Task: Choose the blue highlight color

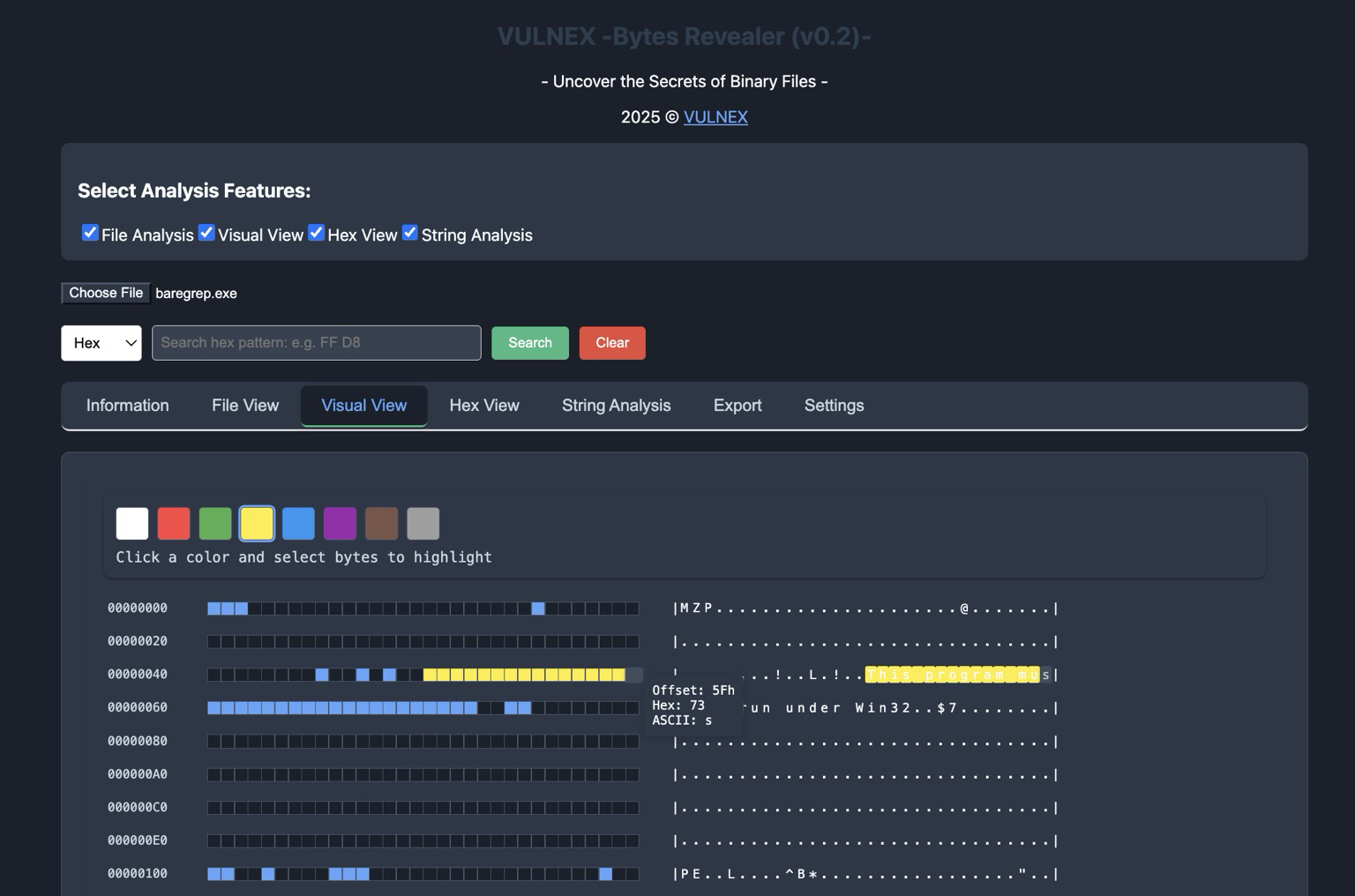Action: tap(298, 524)
